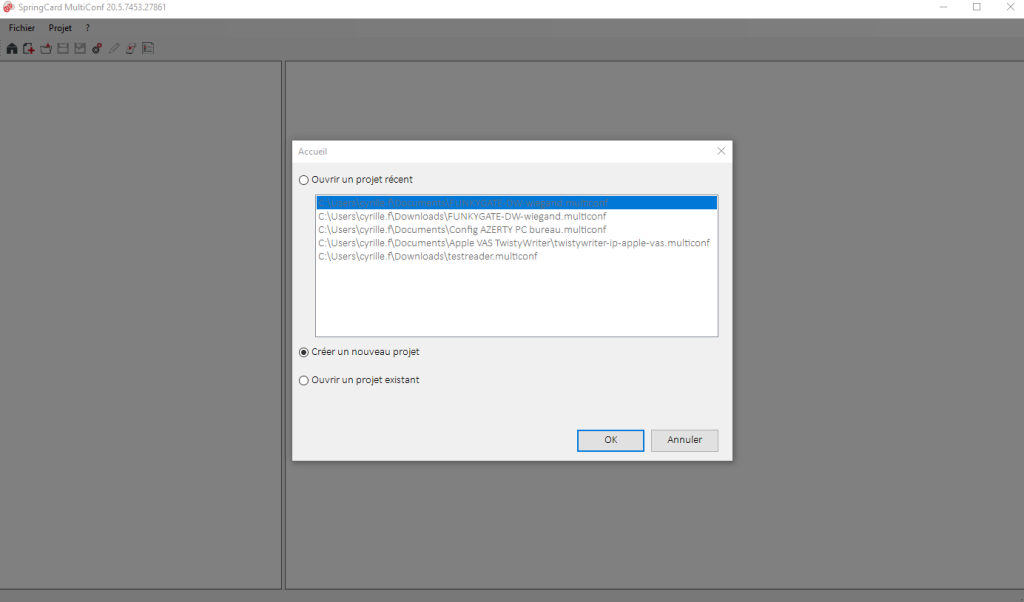Click the Annuler button
The image size is (1024, 602).
point(684,440)
